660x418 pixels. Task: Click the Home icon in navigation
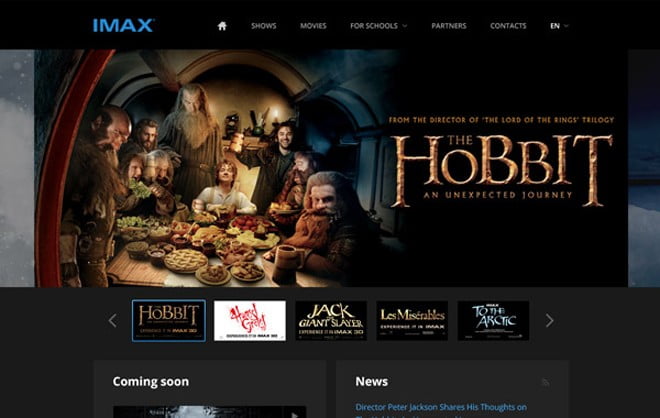(222, 26)
